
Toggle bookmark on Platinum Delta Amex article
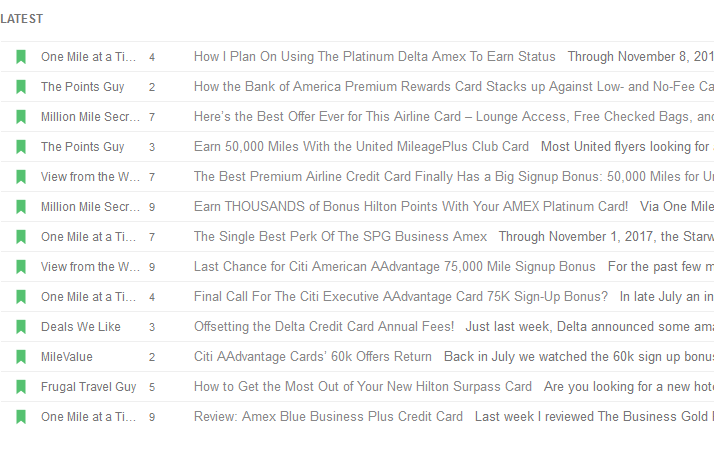click(x=21, y=57)
